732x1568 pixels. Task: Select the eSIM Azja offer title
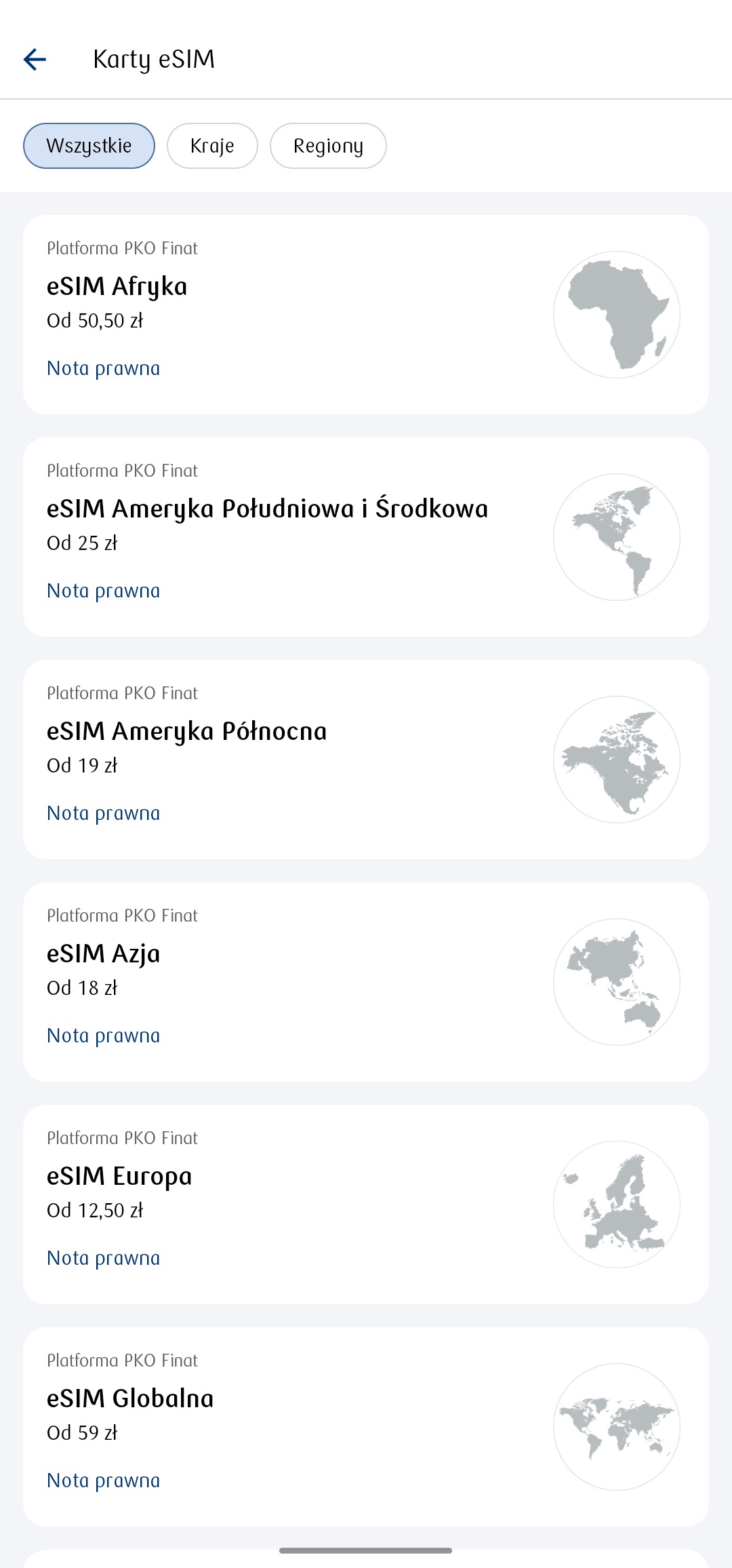pyautogui.click(x=103, y=954)
